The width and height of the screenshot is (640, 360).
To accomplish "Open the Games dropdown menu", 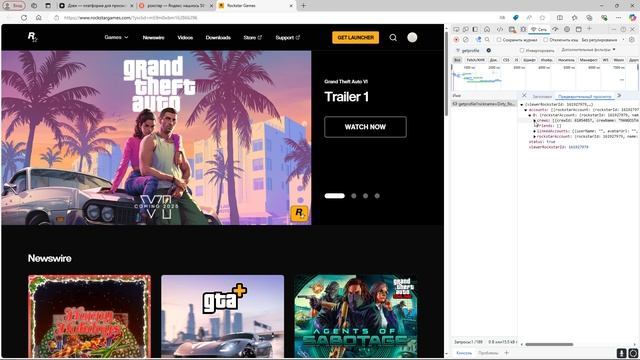I will (116, 37).
